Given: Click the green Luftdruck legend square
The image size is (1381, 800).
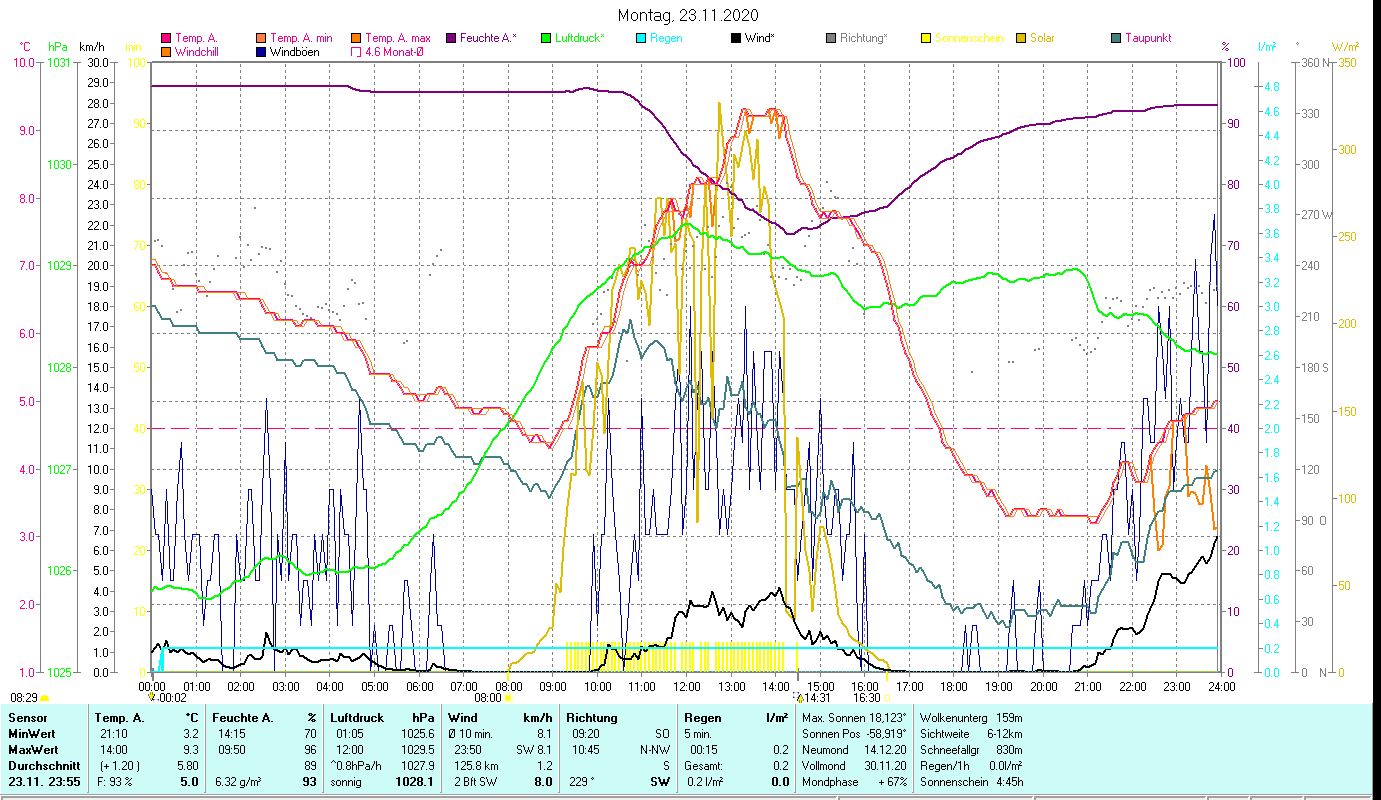Looking at the screenshot, I should (546, 39).
